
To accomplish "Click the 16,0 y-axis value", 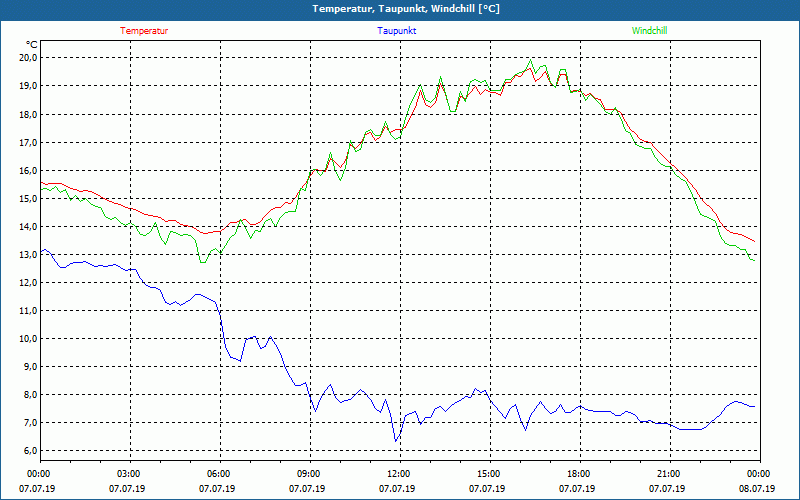I will point(28,170).
